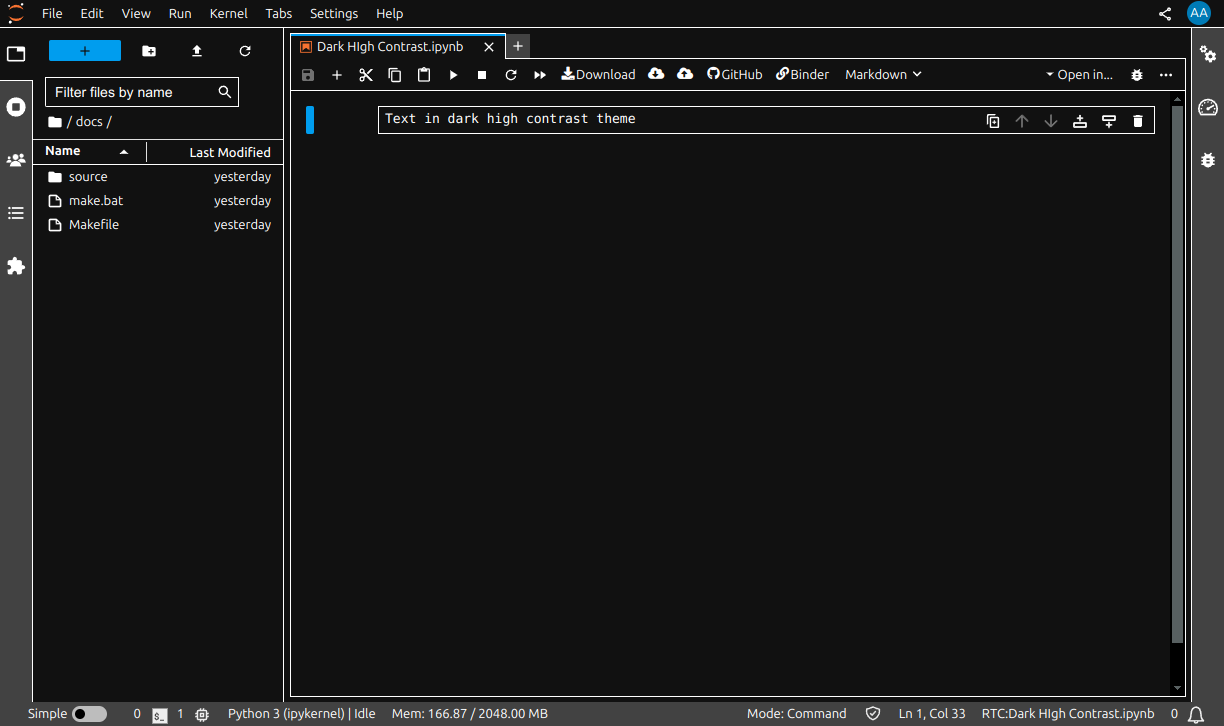Image resolution: width=1224 pixels, height=726 pixels.
Task: Cut the selected cell using scissors
Action: click(x=366, y=75)
